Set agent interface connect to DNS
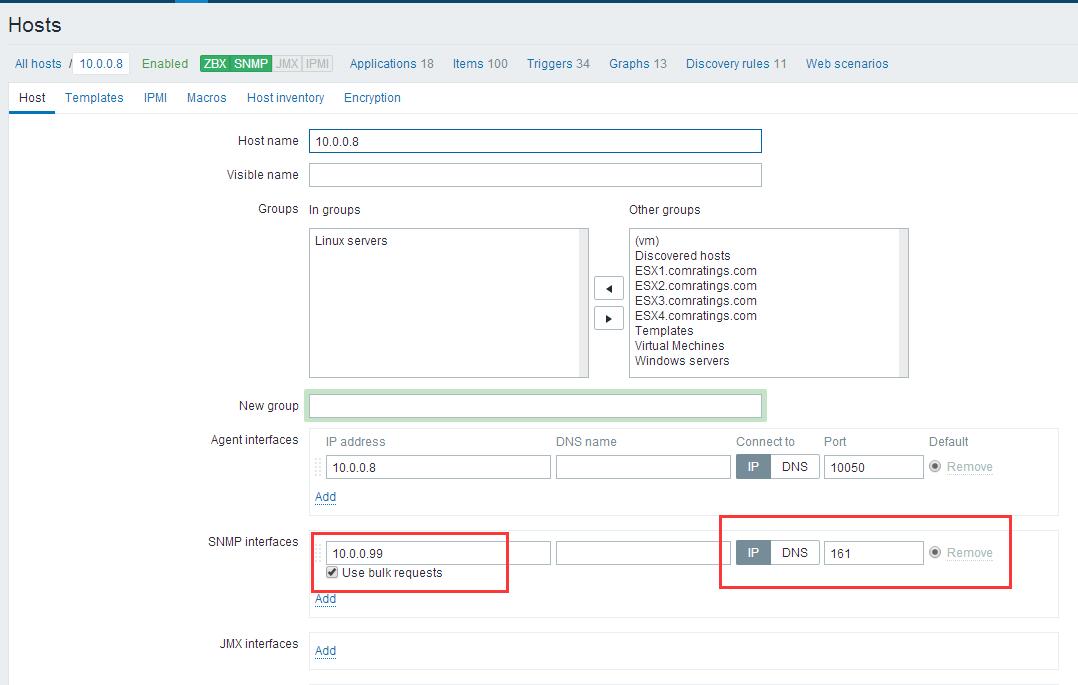 [x=795, y=466]
